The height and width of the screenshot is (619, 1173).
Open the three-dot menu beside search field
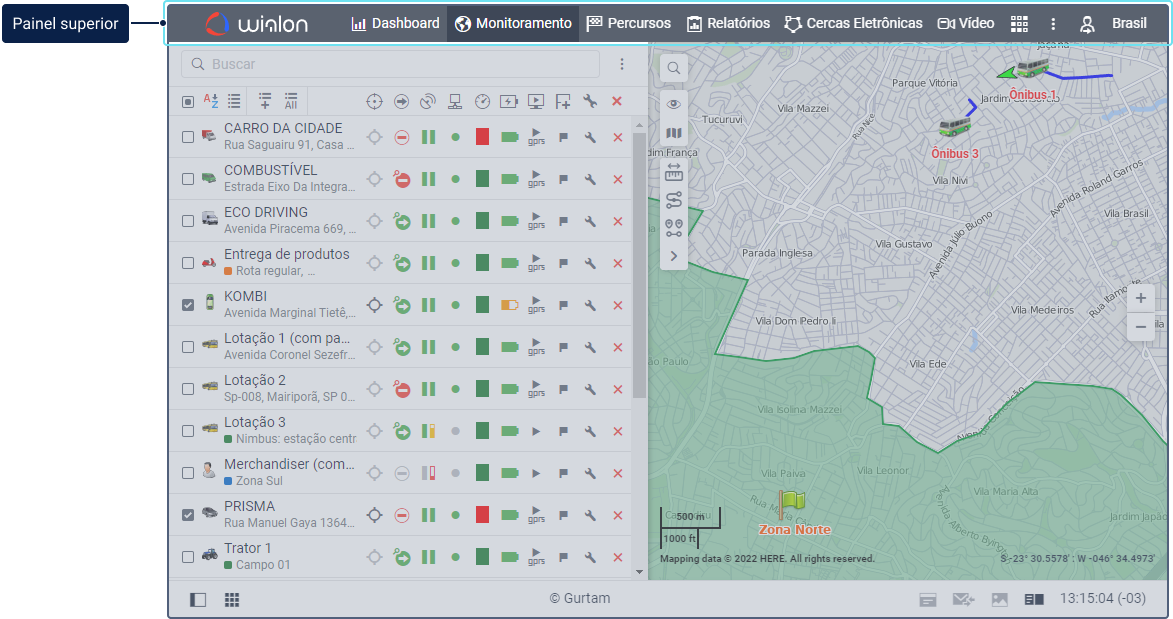[622, 64]
